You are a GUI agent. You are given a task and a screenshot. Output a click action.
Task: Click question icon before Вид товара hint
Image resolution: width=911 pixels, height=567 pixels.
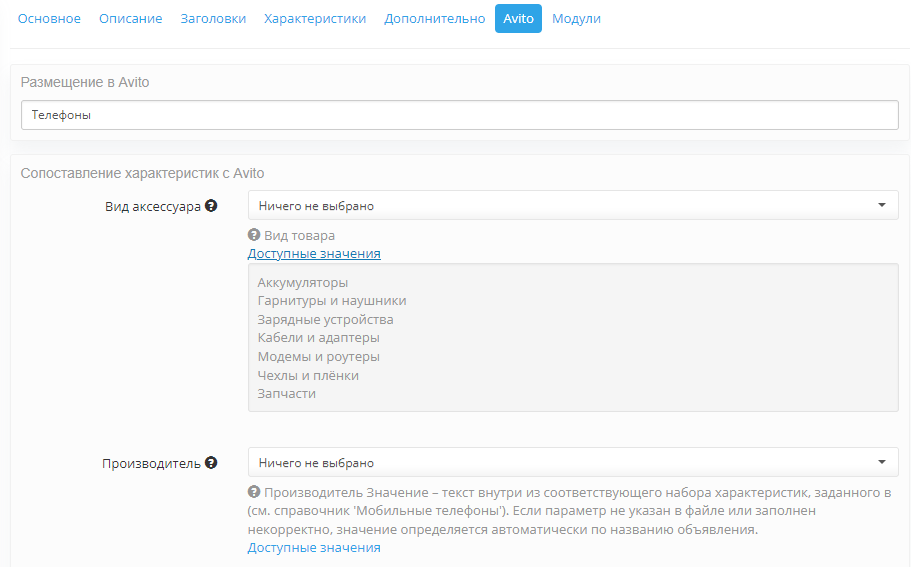(x=254, y=235)
